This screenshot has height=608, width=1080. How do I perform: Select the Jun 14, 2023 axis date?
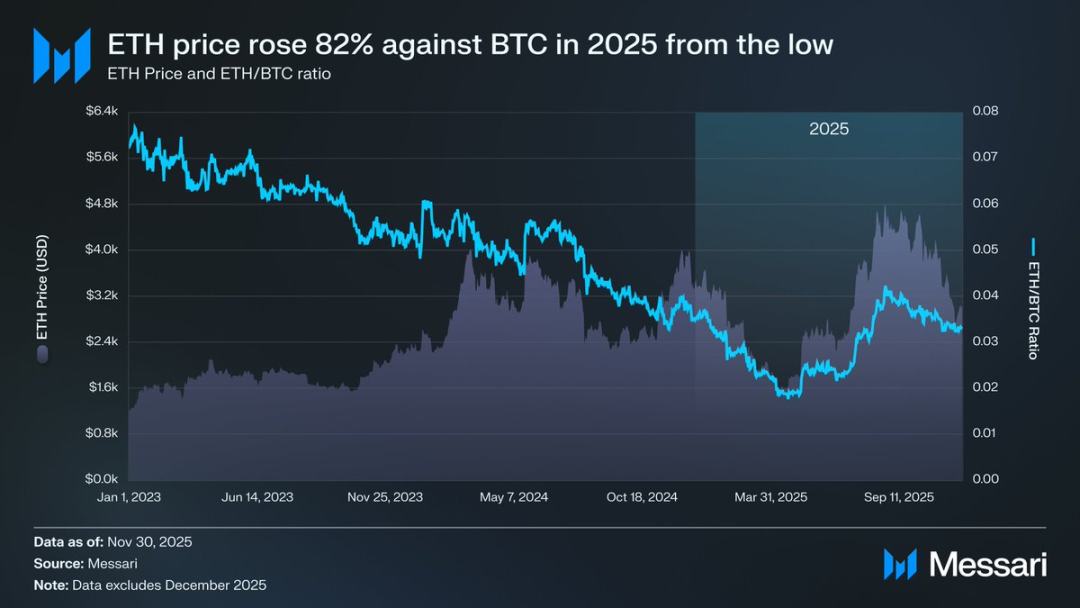click(x=257, y=497)
